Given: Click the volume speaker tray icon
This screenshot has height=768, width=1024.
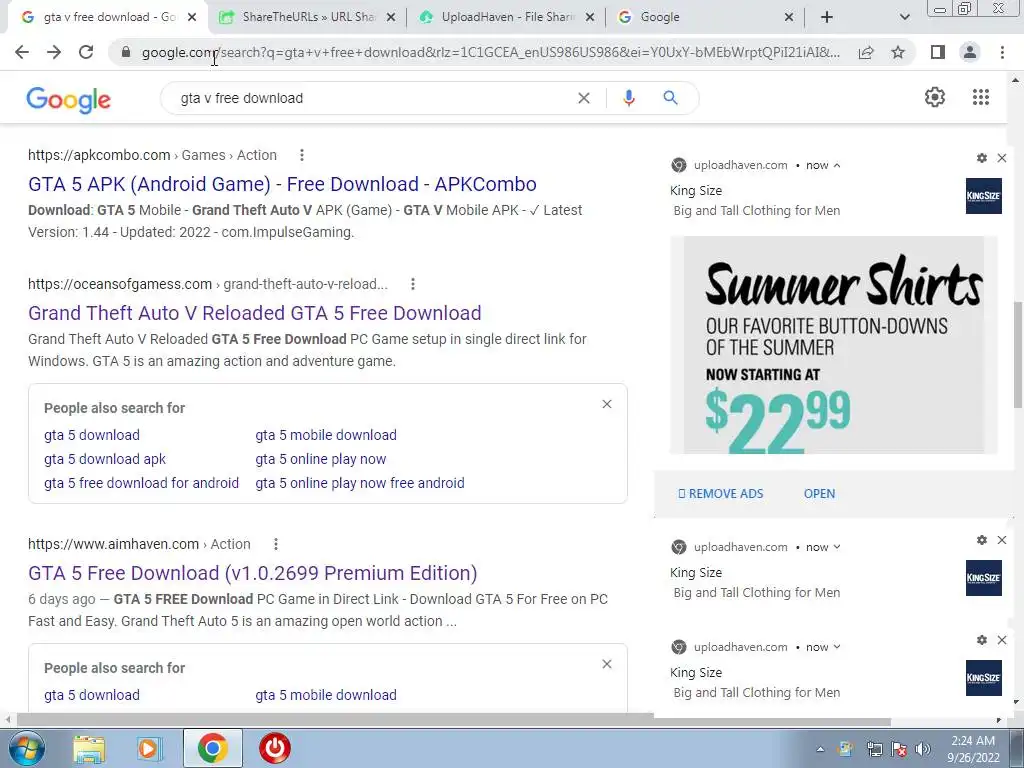Looking at the screenshot, I should [x=922, y=749].
